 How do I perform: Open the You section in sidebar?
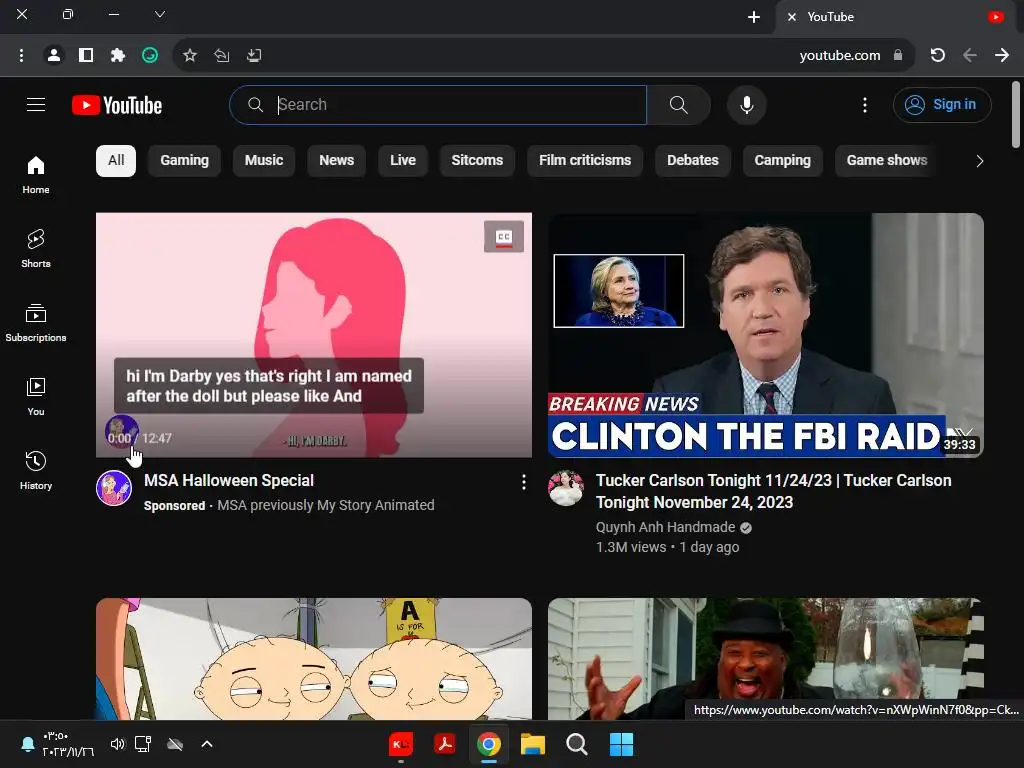36,396
